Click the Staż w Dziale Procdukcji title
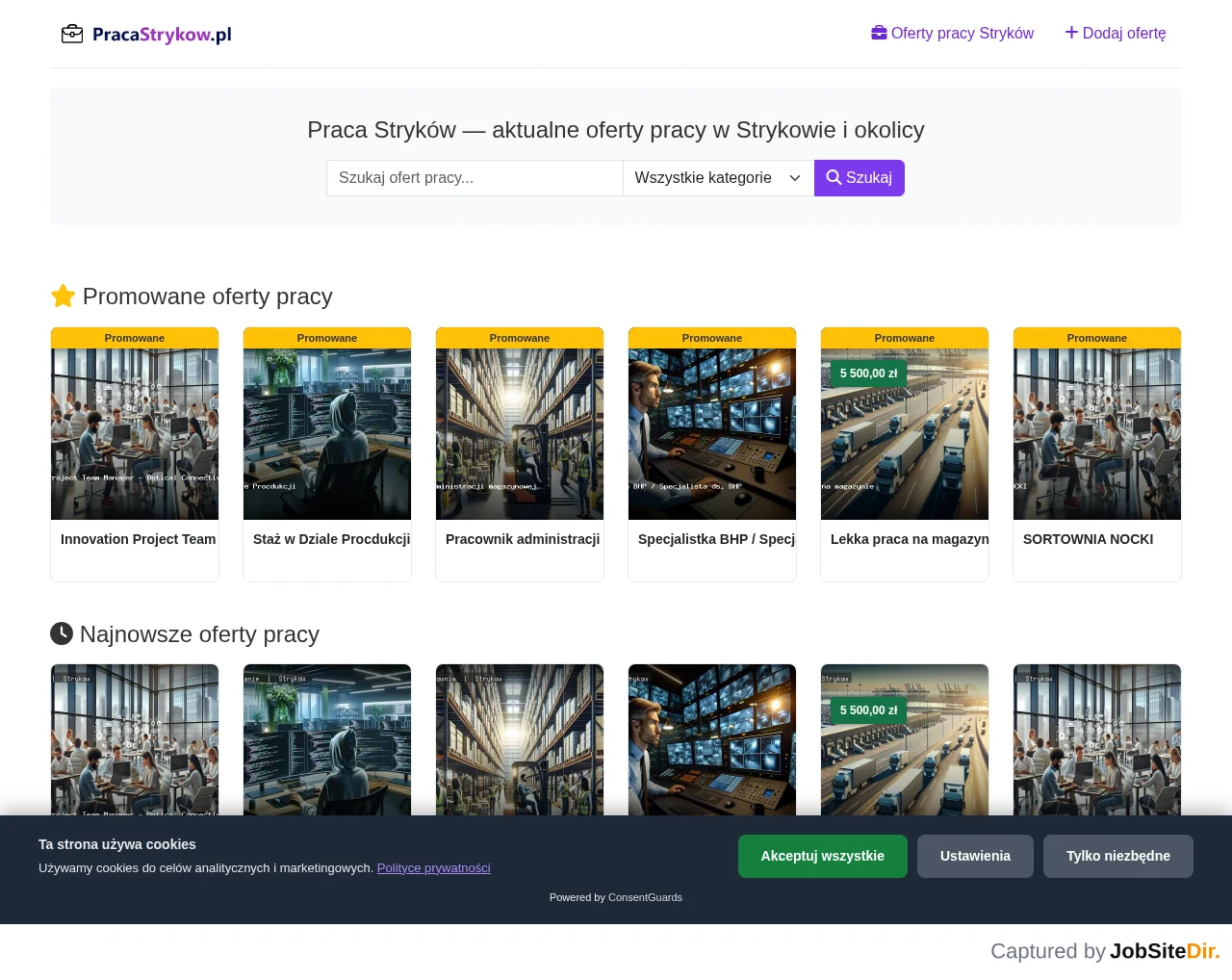The width and height of the screenshot is (1232, 980). [x=332, y=539]
